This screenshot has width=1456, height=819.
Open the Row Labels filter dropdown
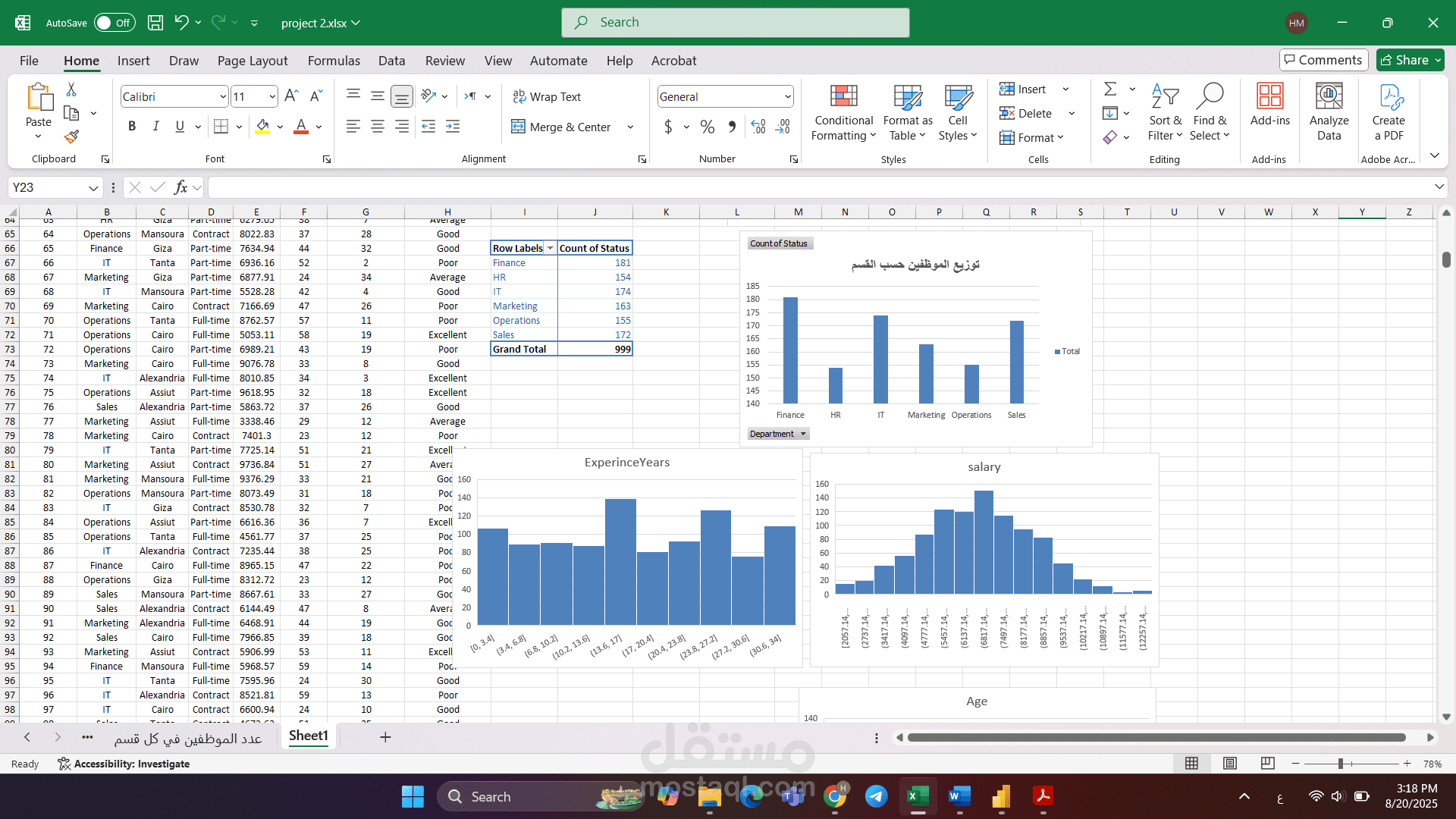551,248
